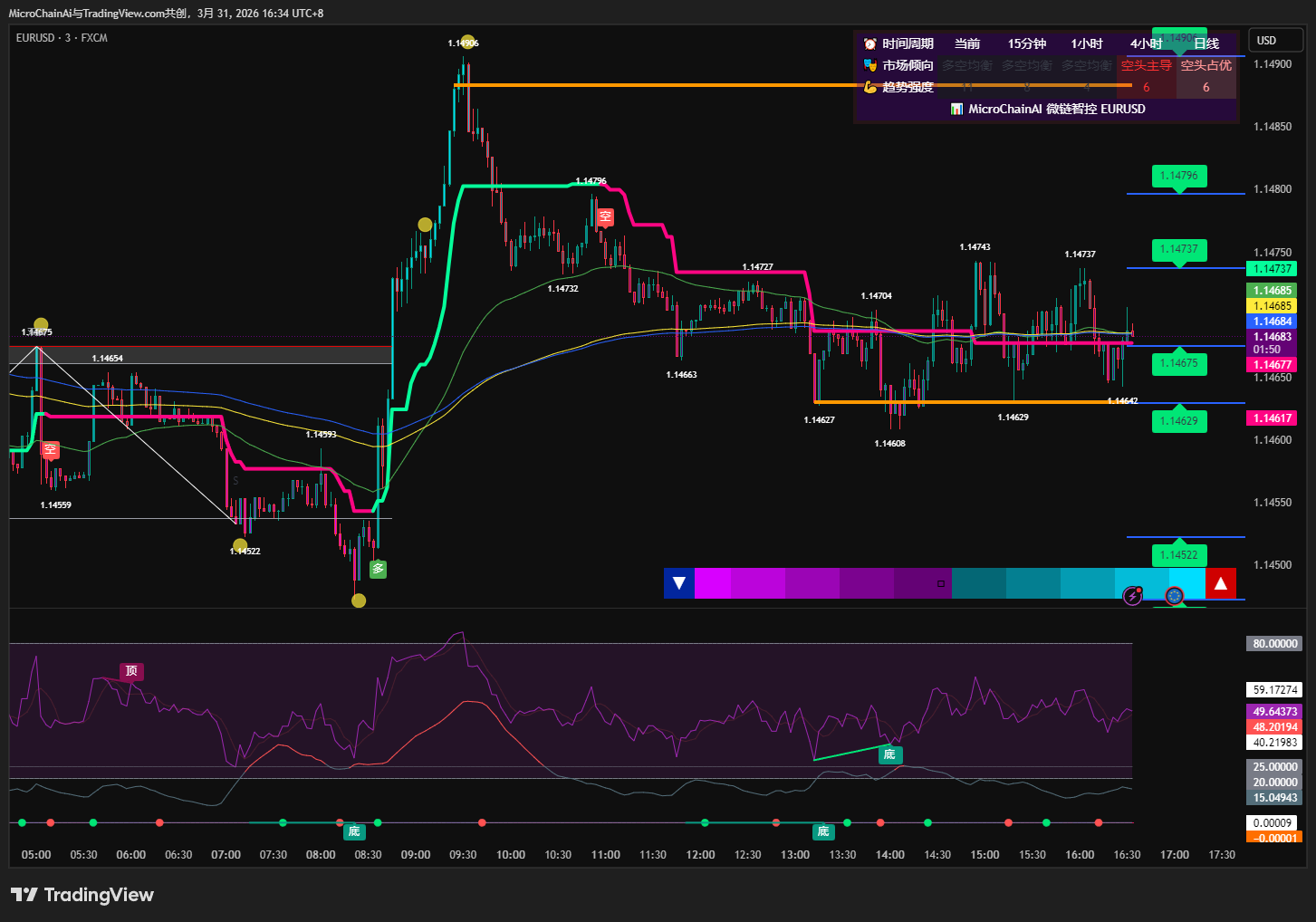Click the strength value 6 under 日线
1316x922 pixels.
tap(1206, 87)
